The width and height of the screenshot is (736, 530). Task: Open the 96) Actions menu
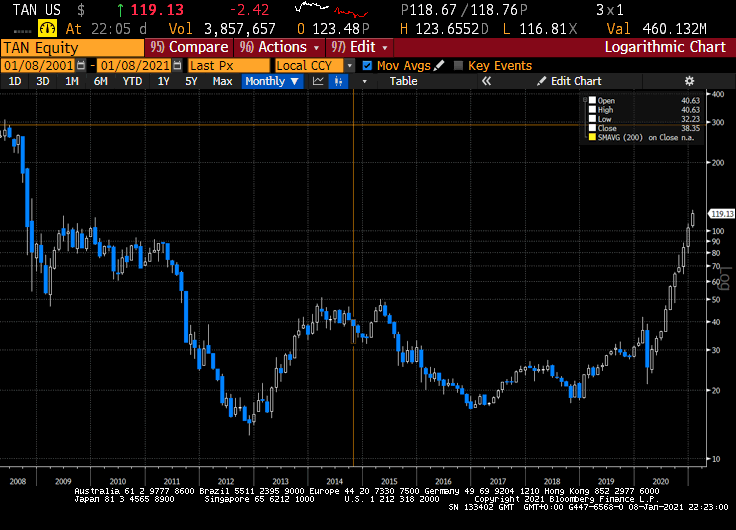(280, 47)
